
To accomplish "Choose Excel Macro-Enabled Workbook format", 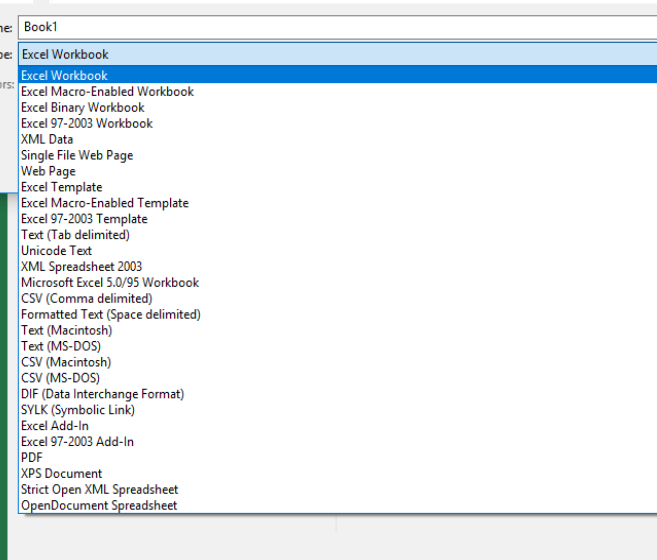I will [338, 91].
